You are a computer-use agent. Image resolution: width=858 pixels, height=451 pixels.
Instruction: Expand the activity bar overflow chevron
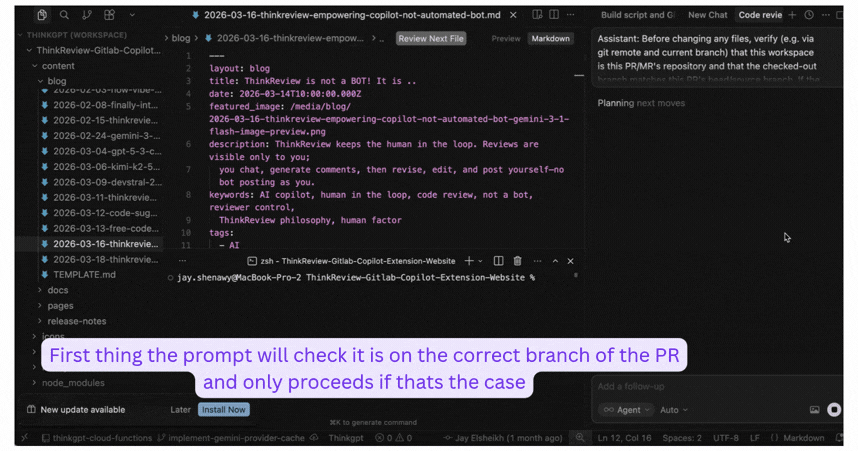coord(132,15)
